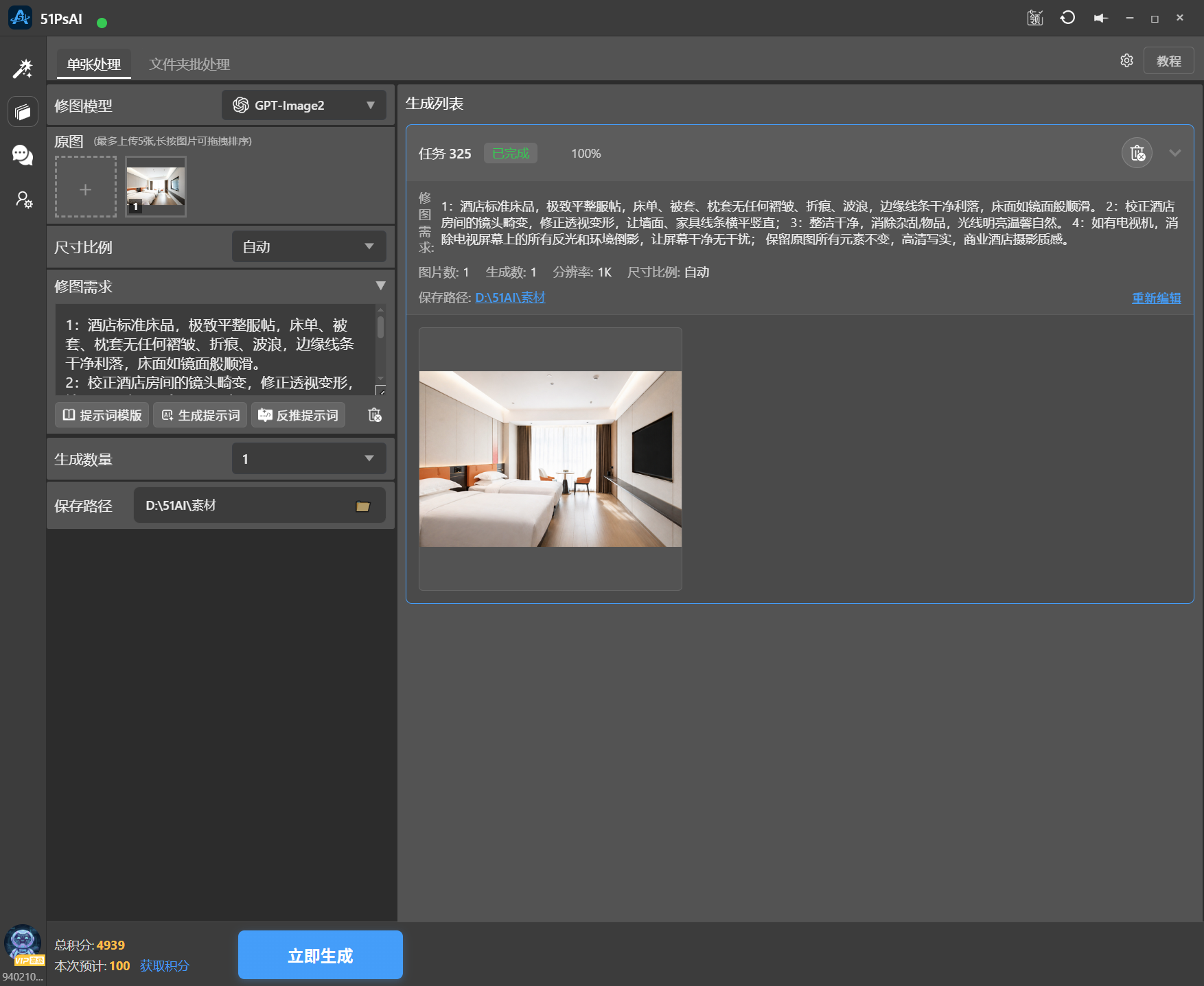The height and width of the screenshot is (986, 1204).
Task: Click the 分辨率: 1K text
Action: pyautogui.click(x=582, y=272)
